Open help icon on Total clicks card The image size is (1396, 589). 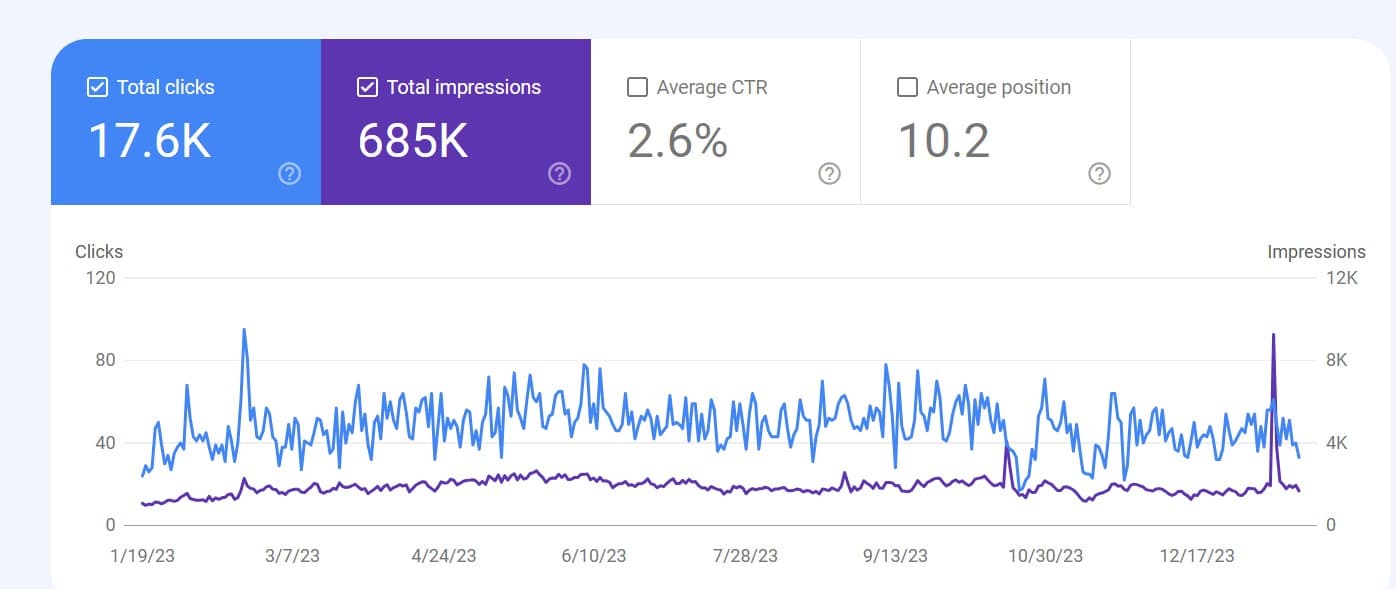pyautogui.click(x=289, y=175)
